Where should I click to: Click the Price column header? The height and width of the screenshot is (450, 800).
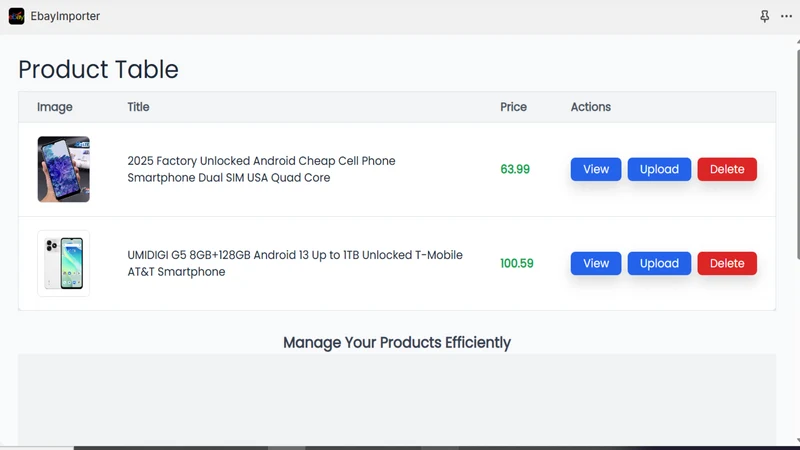tap(513, 107)
